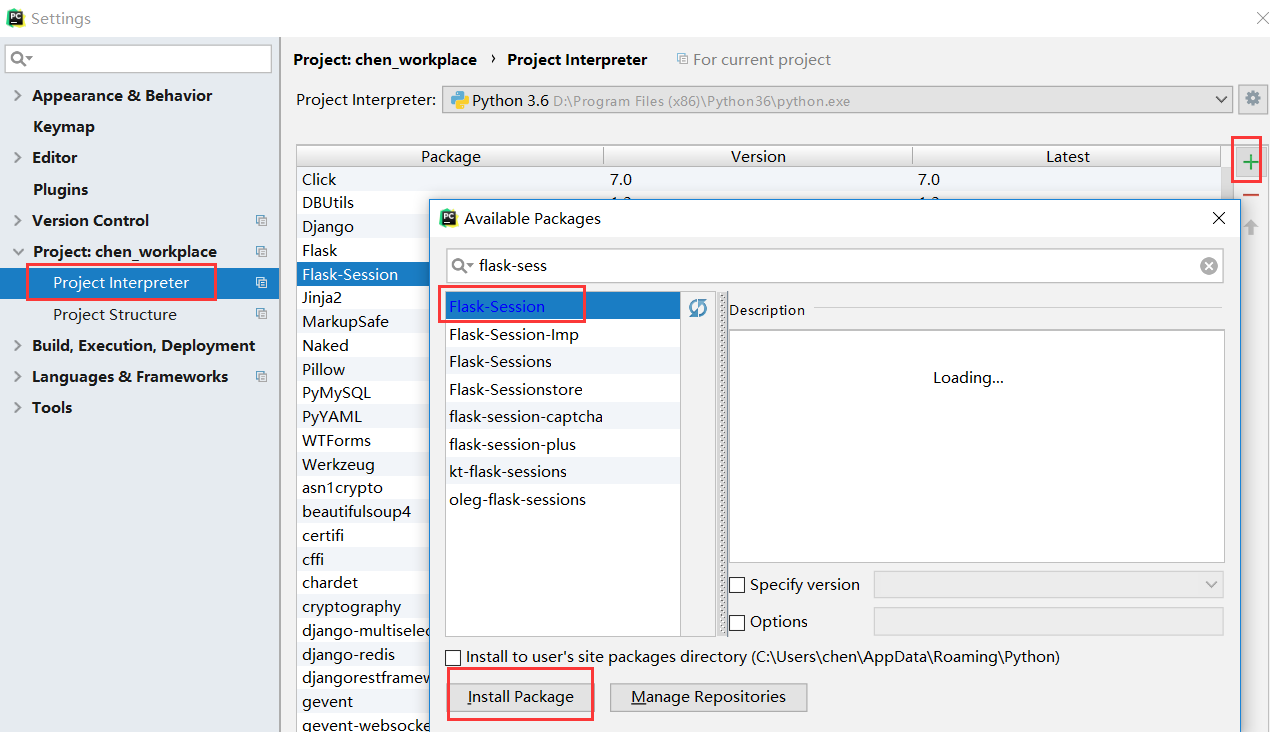The height and width of the screenshot is (732, 1270).
Task: Collapse Project: chen_workplace section
Action: coord(18,252)
